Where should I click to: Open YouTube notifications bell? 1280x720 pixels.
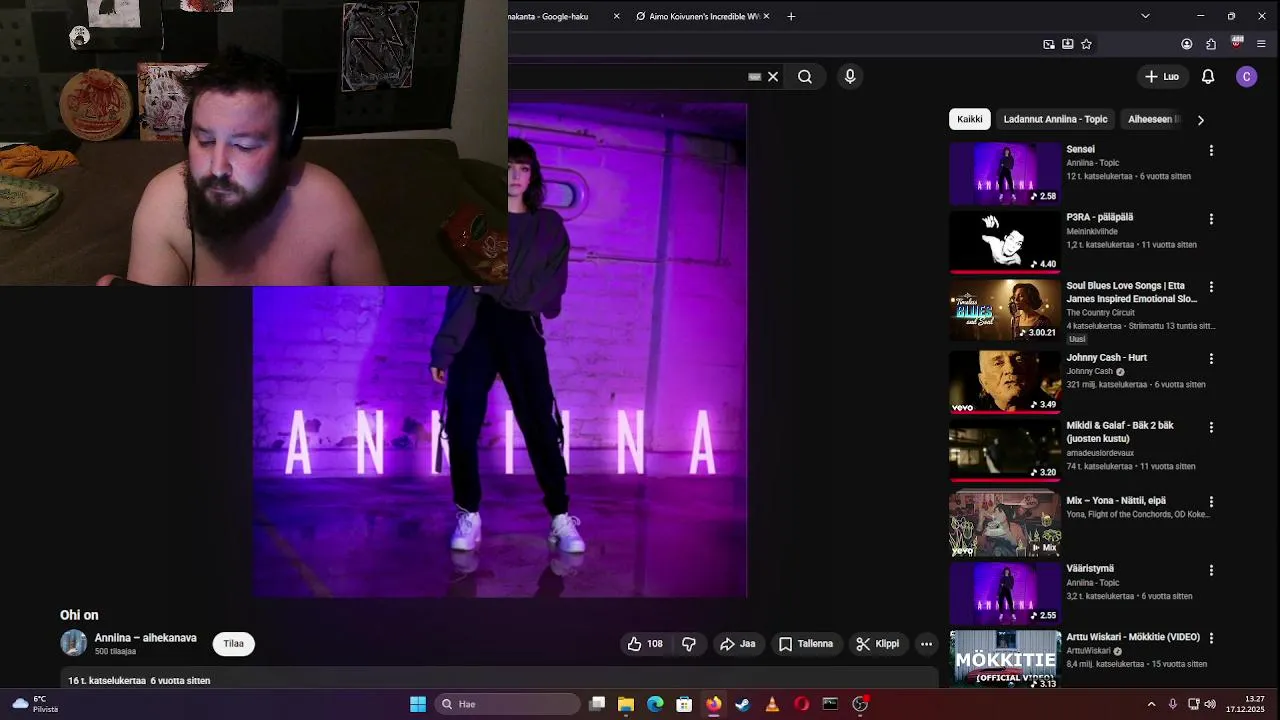(1208, 77)
